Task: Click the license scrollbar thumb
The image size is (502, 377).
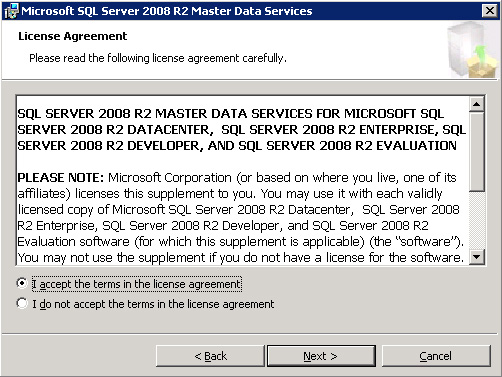Action: [476, 152]
